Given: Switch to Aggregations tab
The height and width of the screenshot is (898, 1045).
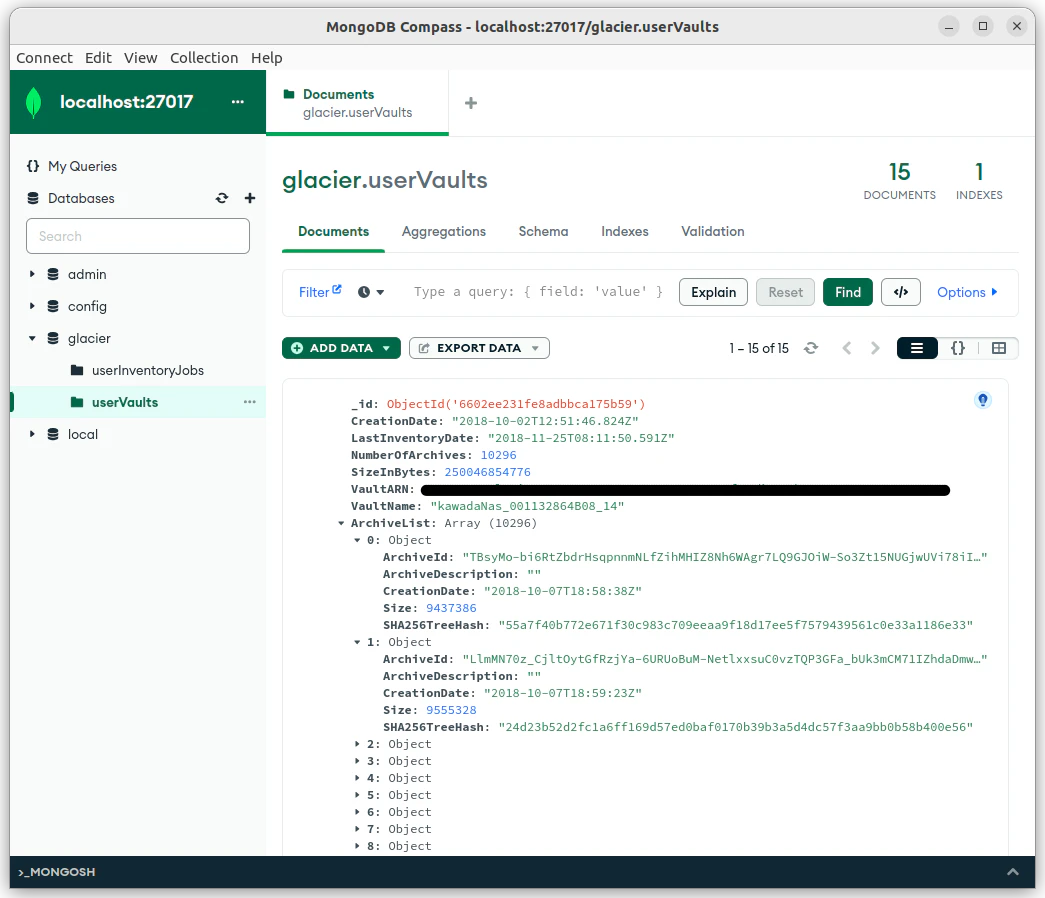Looking at the screenshot, I should click(444, 231).
